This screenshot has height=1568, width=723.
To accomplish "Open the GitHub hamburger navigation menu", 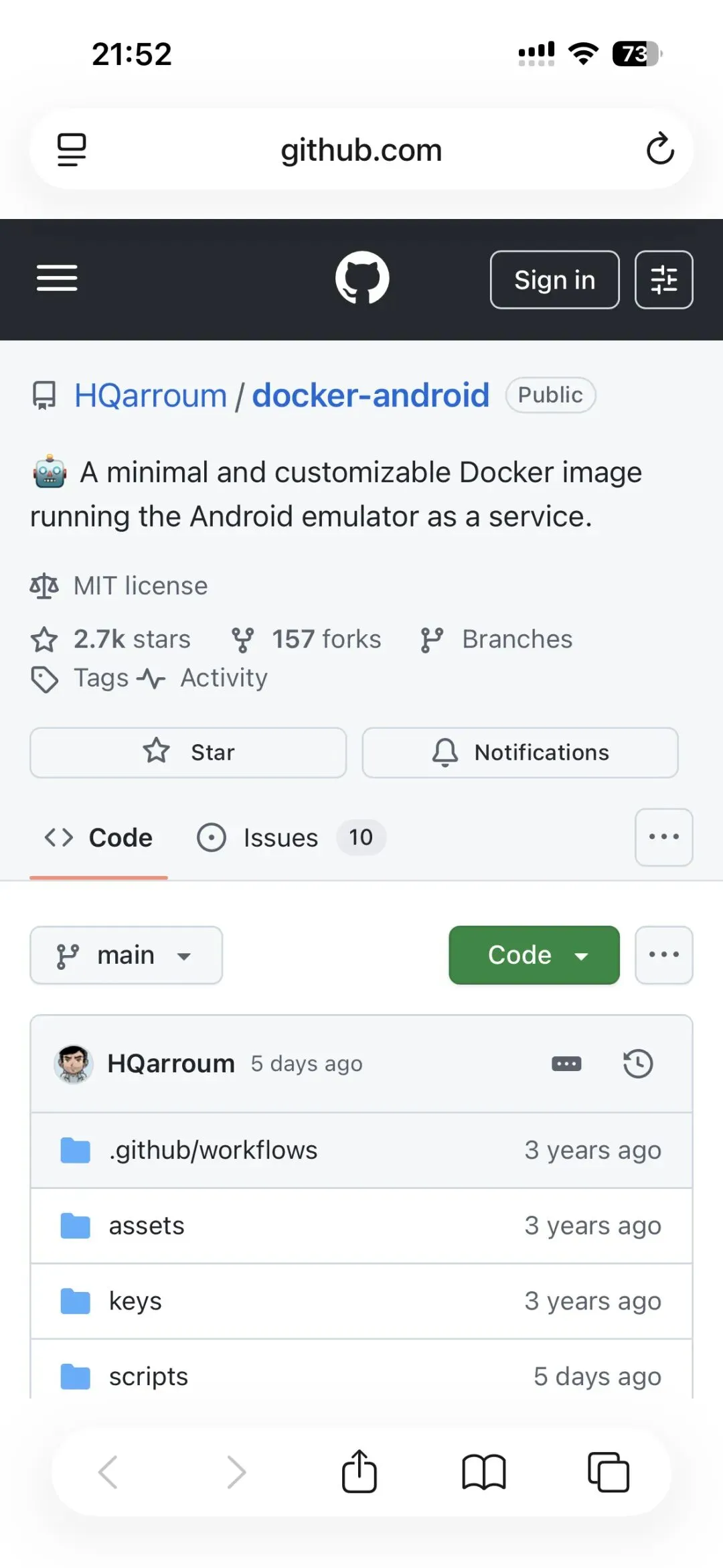I will [57, 279].
